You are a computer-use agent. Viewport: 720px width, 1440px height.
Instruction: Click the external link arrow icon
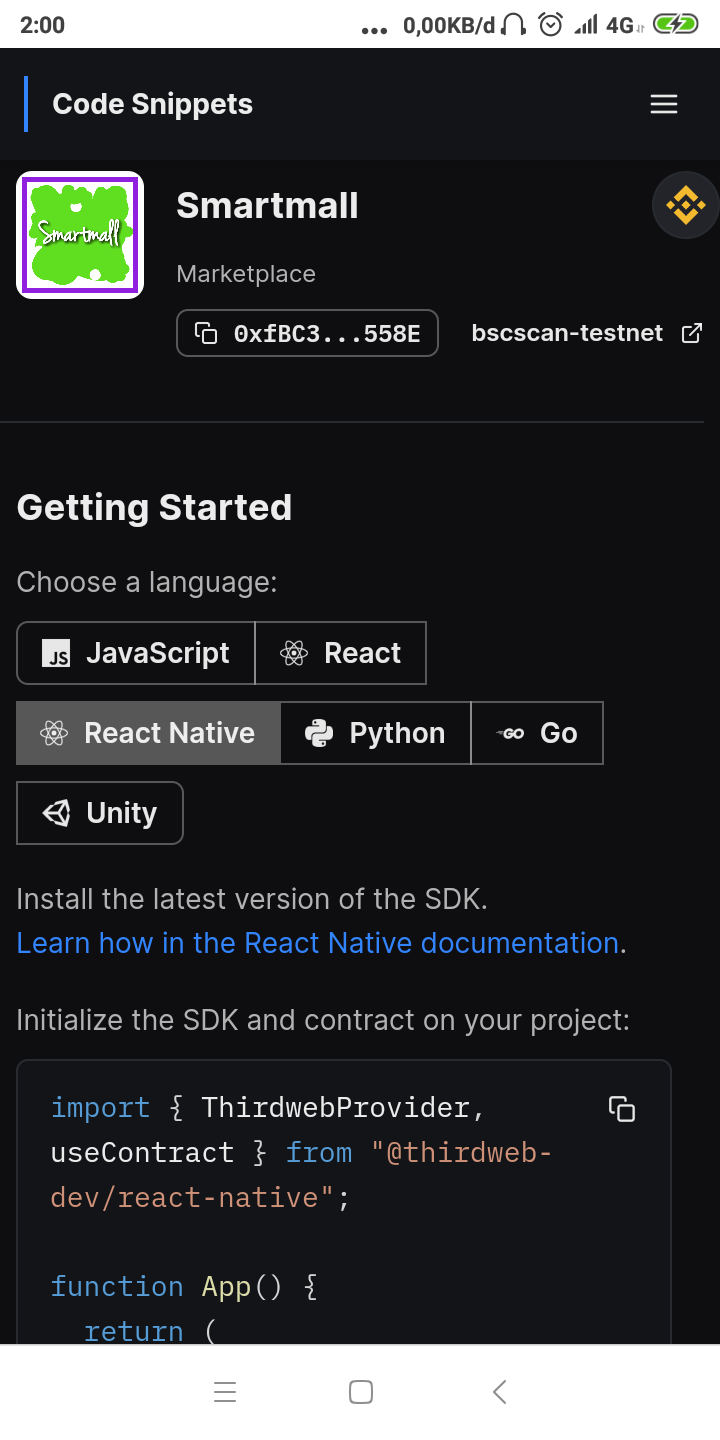tap(692, 333)
